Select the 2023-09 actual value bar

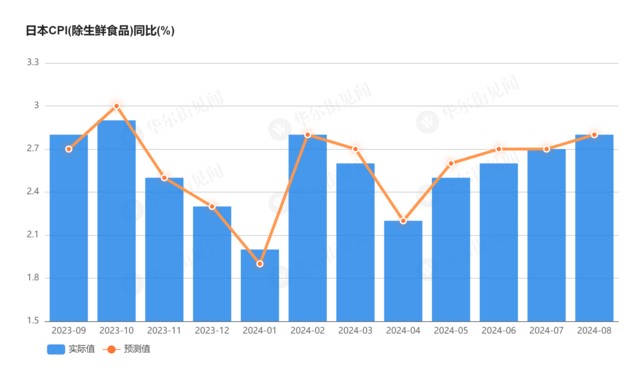pyautogui.click(x=69, y=228)
